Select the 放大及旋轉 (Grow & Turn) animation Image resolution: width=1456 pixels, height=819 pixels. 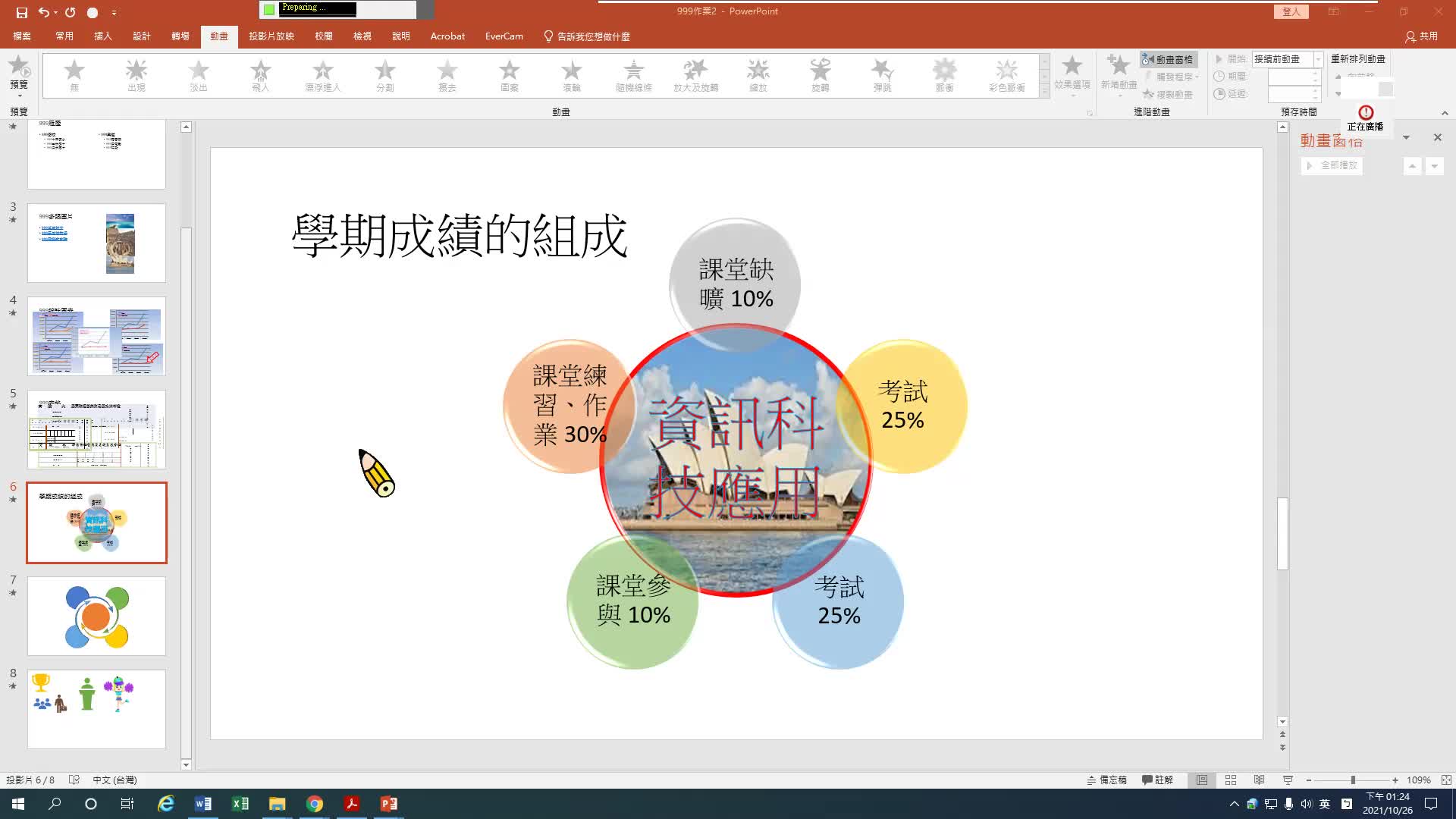pyautogui.click(x=696, y=76)
